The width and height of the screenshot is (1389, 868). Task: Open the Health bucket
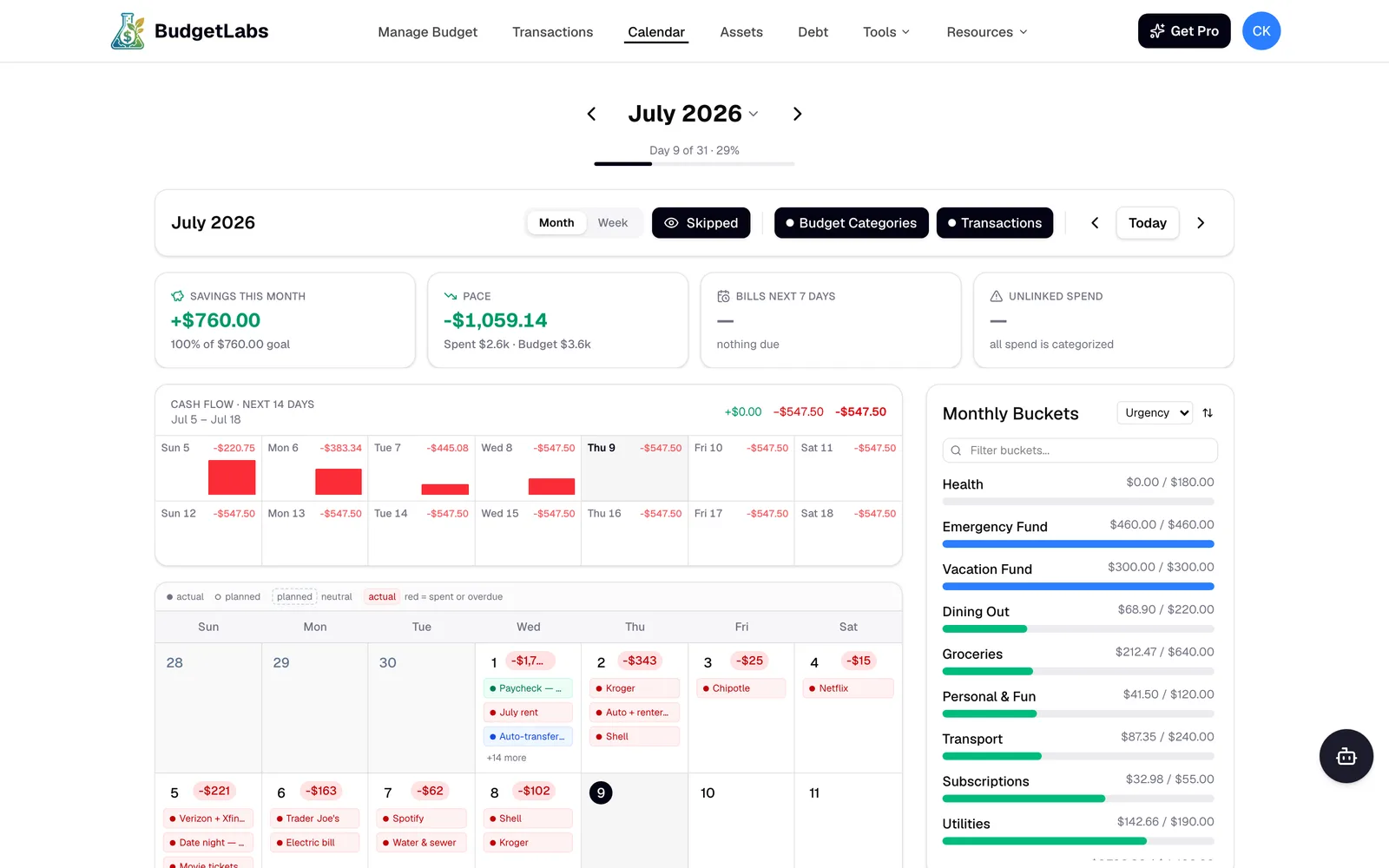(1078, 492)
